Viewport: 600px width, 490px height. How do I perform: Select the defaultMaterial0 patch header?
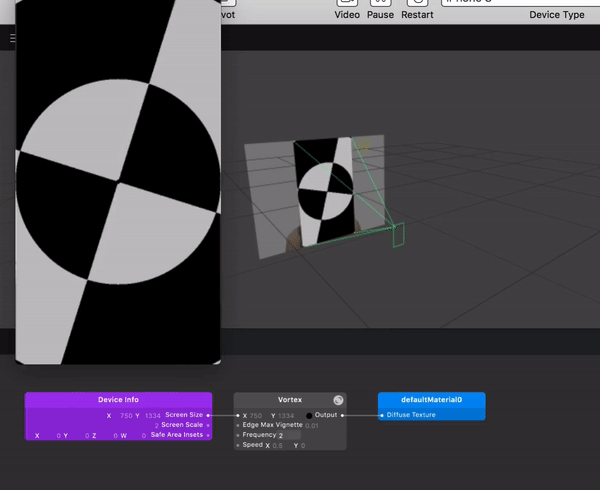tap(432, 400)
